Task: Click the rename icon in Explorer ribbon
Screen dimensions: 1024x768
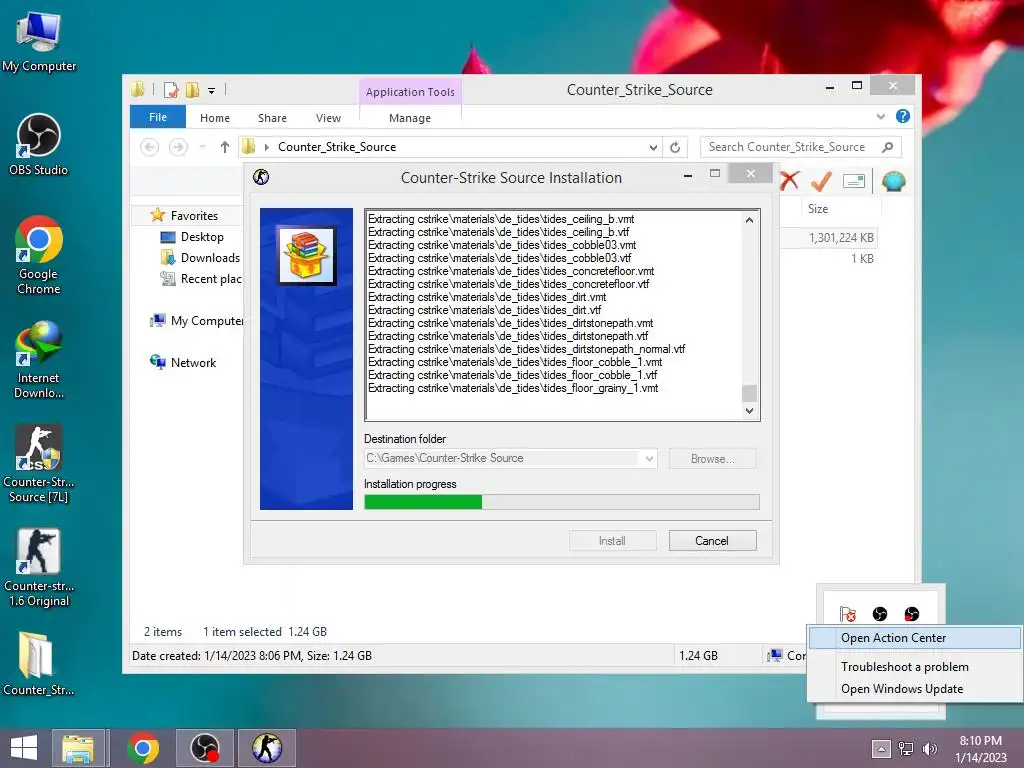Action: pos(854,181)
